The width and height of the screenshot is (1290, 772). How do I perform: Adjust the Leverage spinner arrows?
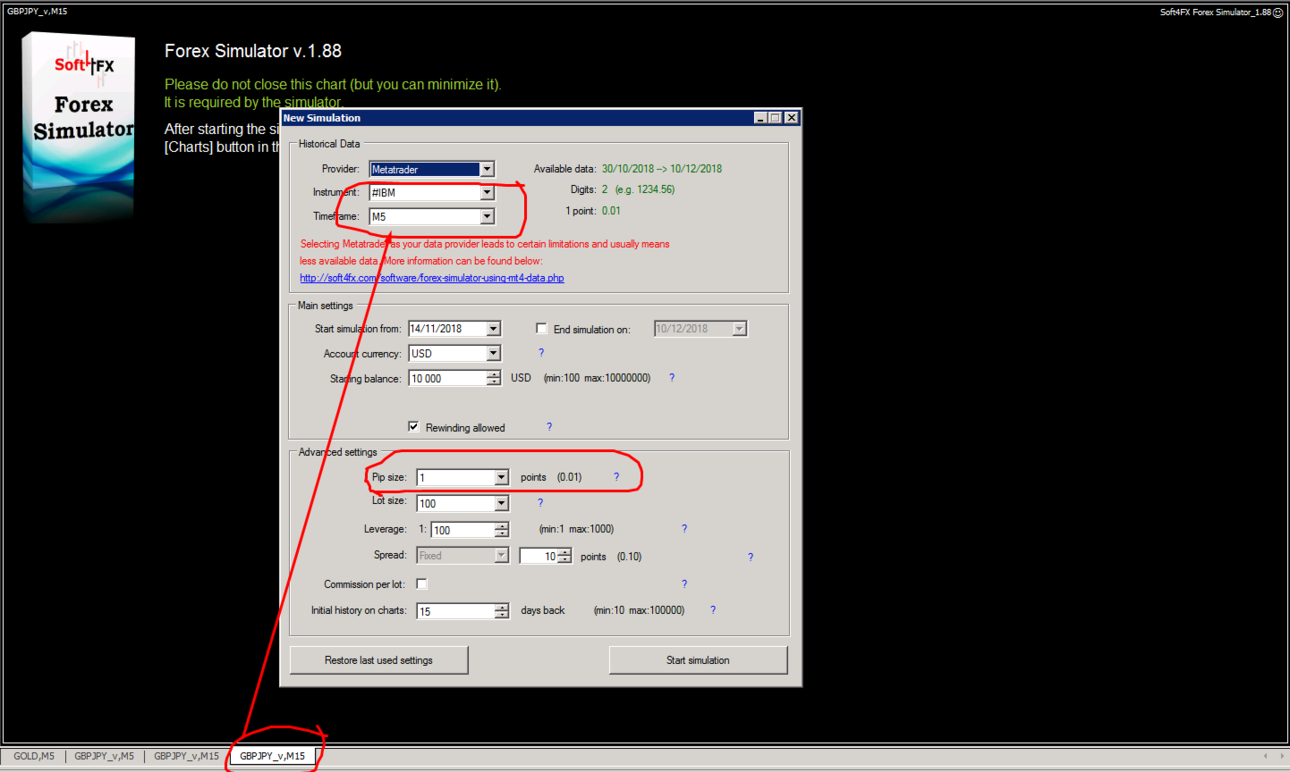(502, 530)
